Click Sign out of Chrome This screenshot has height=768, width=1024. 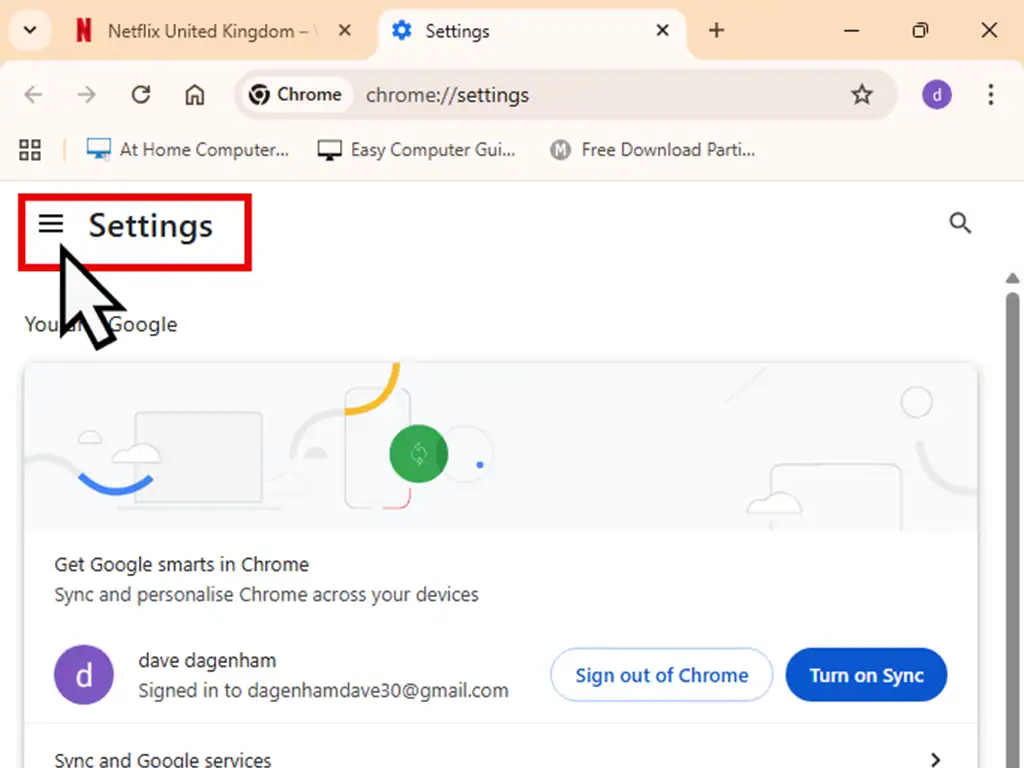[x=661, y=675]
